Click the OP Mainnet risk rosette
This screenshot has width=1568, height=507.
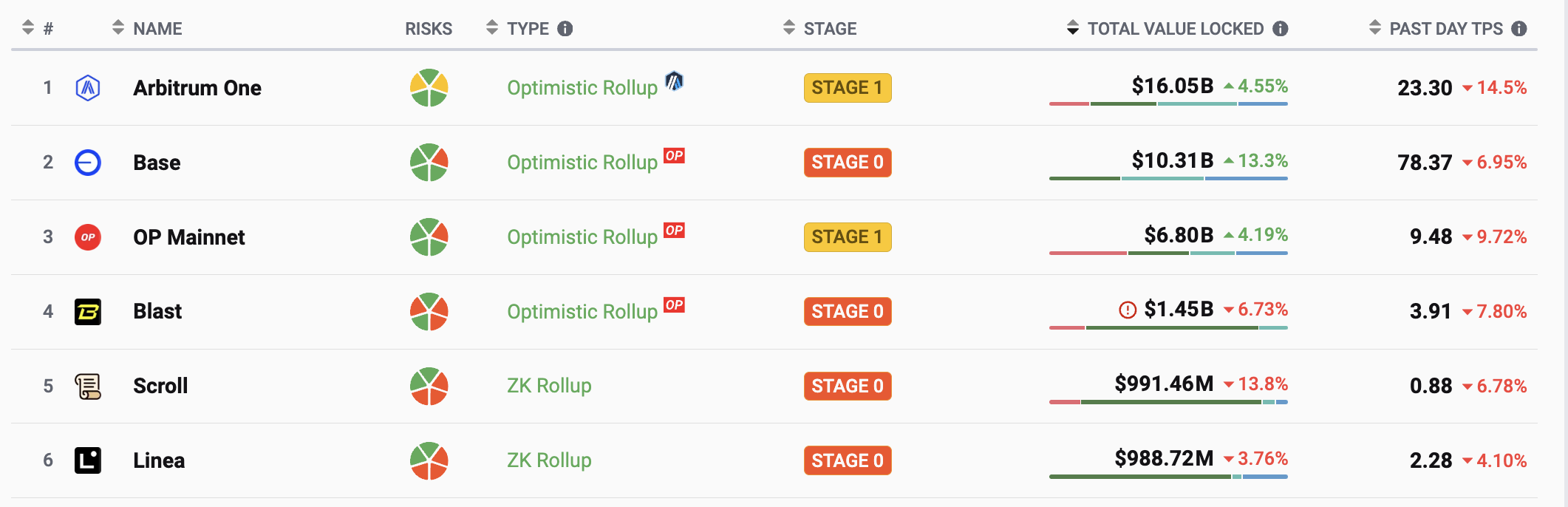coord(429,237)
